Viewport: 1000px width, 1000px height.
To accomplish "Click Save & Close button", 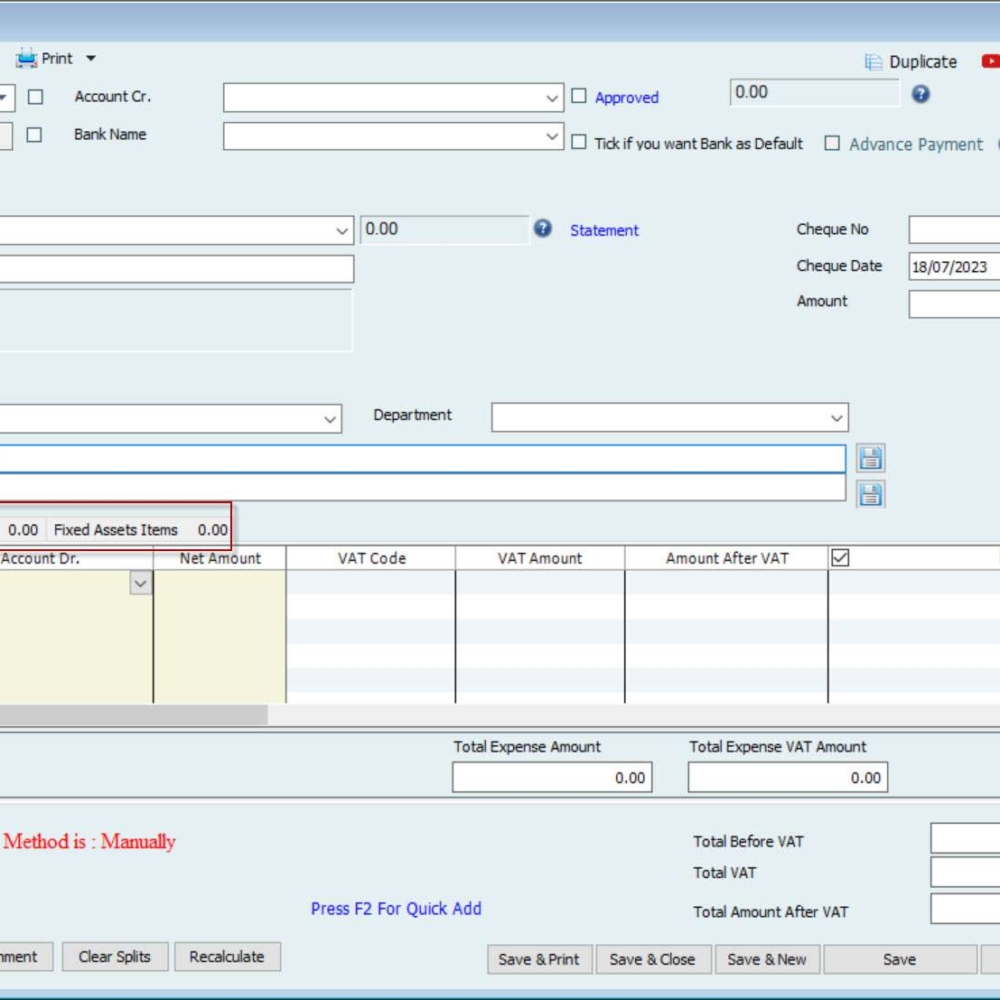I will [652, 959].
